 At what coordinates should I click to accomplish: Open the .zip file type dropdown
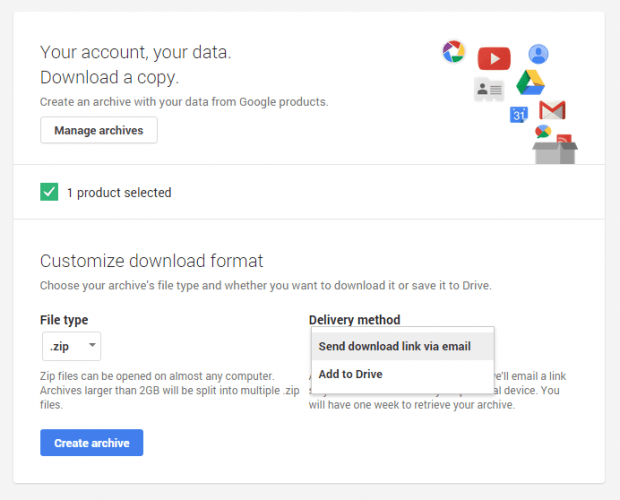(x=71, y=346)
